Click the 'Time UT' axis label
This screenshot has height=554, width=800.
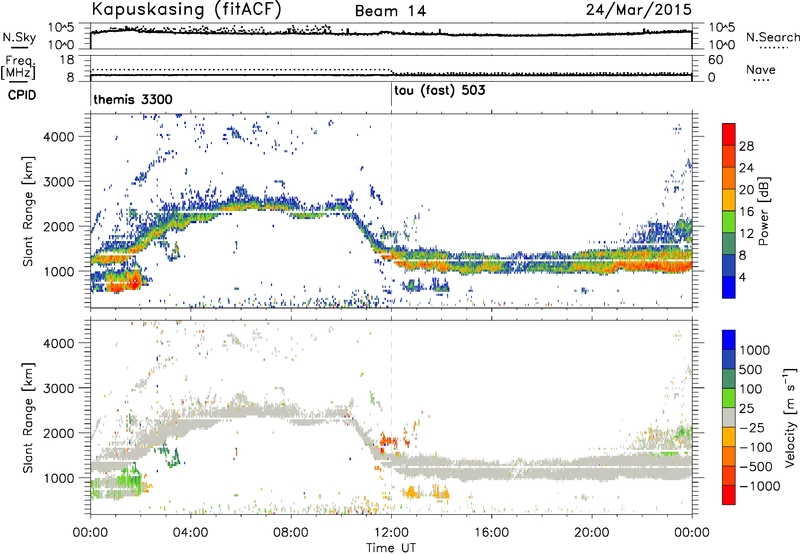tap(391, 548)
